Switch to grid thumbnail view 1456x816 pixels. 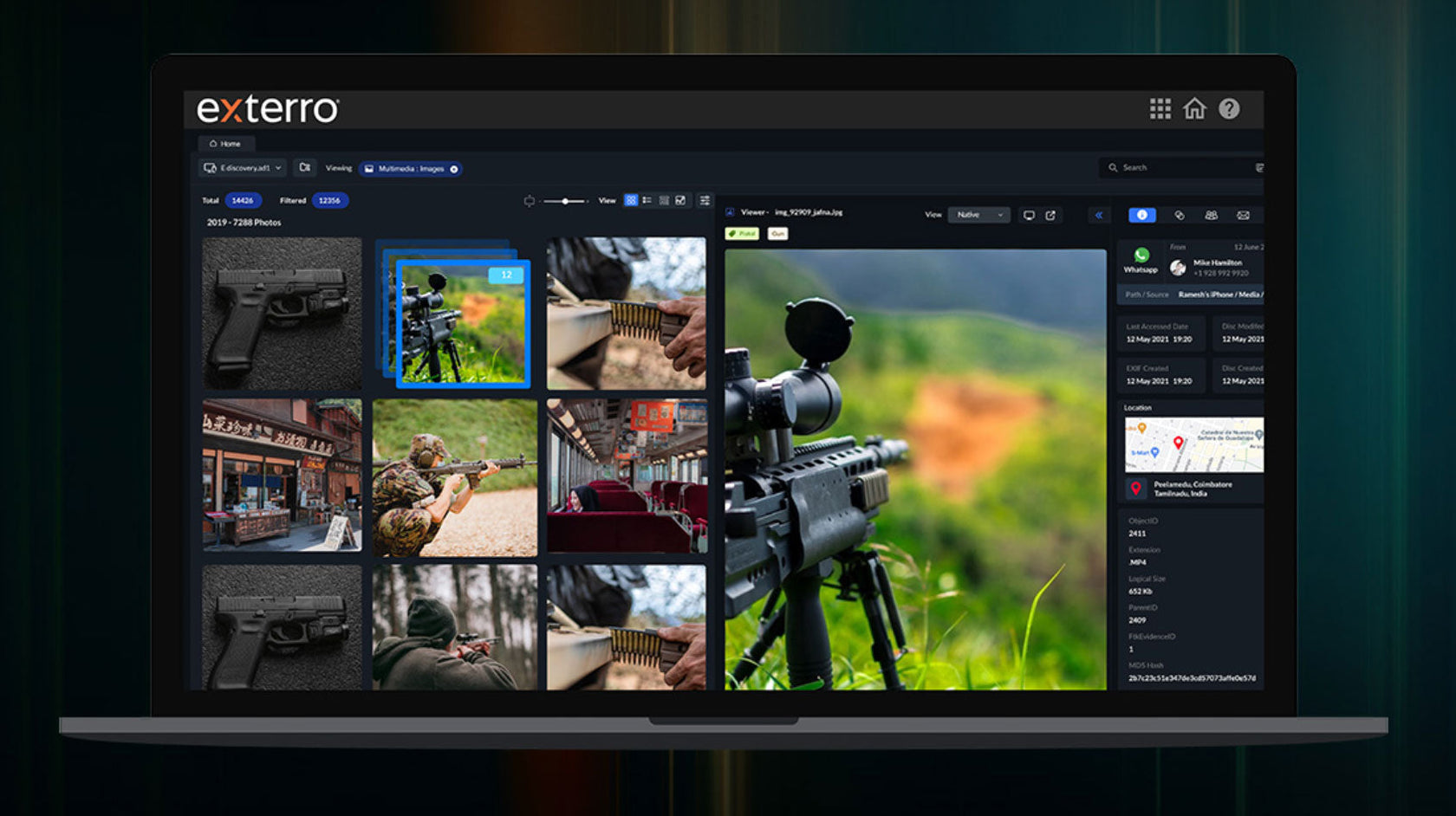(631, 201)
